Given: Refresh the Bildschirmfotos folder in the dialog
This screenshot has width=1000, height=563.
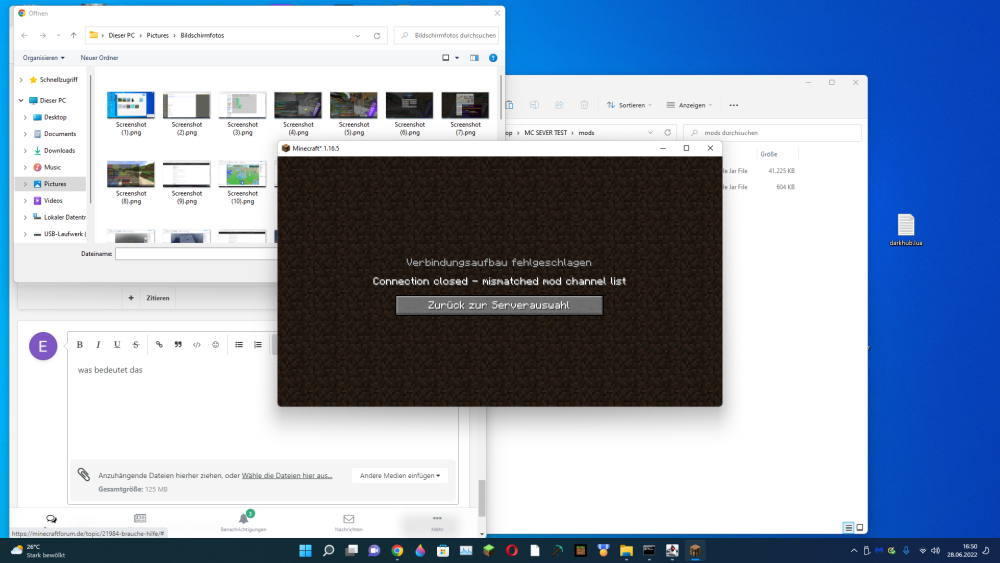Looking at the screenshot, I should coord(377,36).
